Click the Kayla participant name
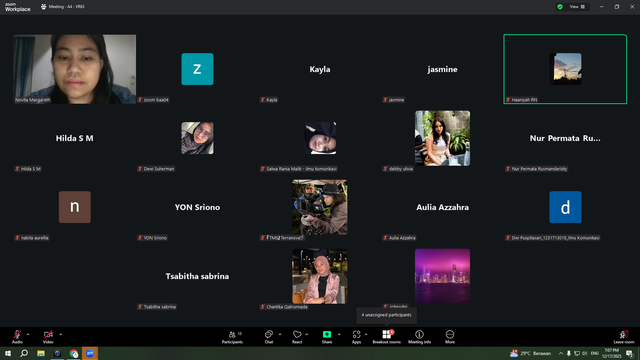640x360 pixels. pos(320,69)
